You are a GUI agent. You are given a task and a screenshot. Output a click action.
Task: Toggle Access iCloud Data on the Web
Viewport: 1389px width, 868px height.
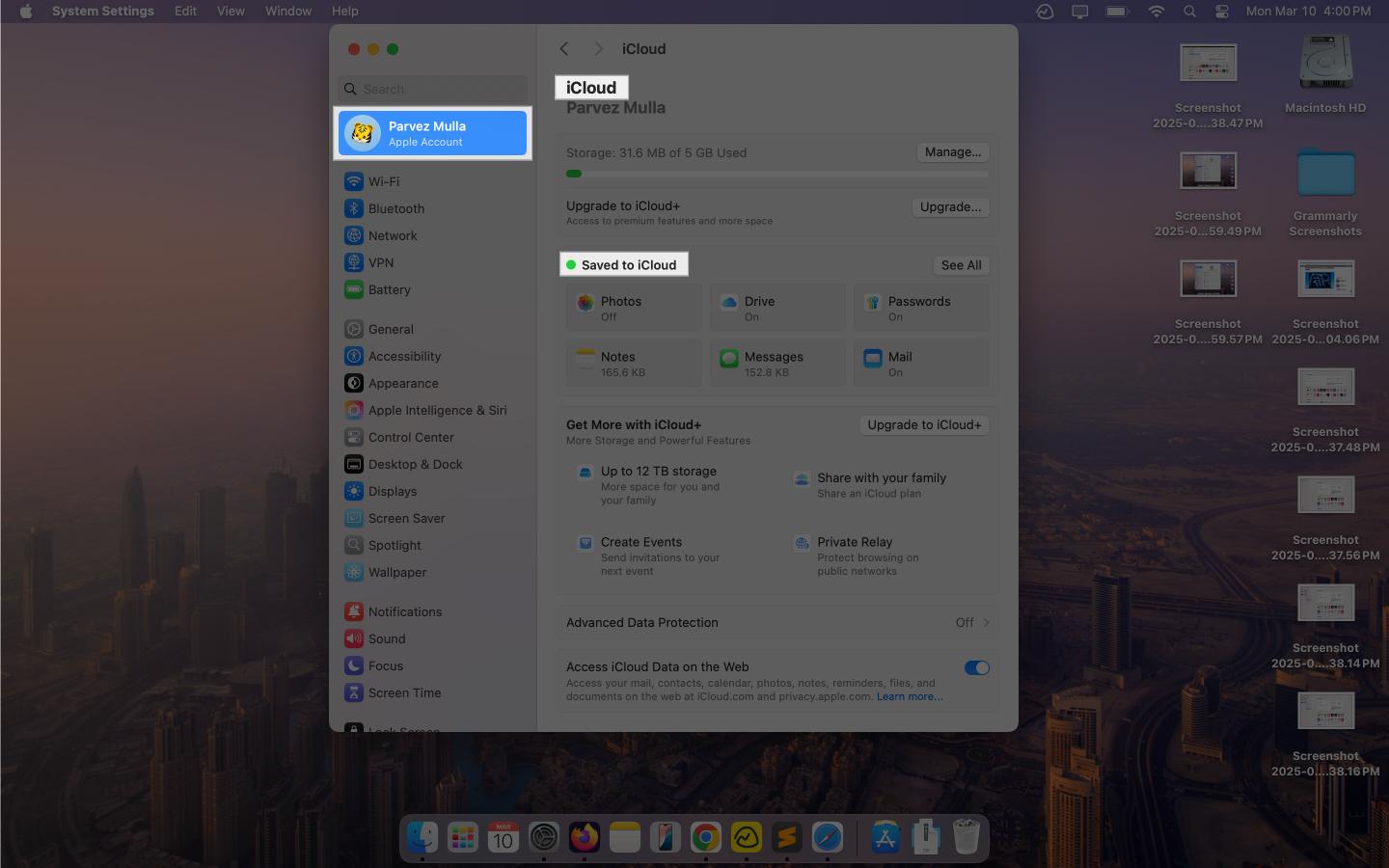[976, 667]
